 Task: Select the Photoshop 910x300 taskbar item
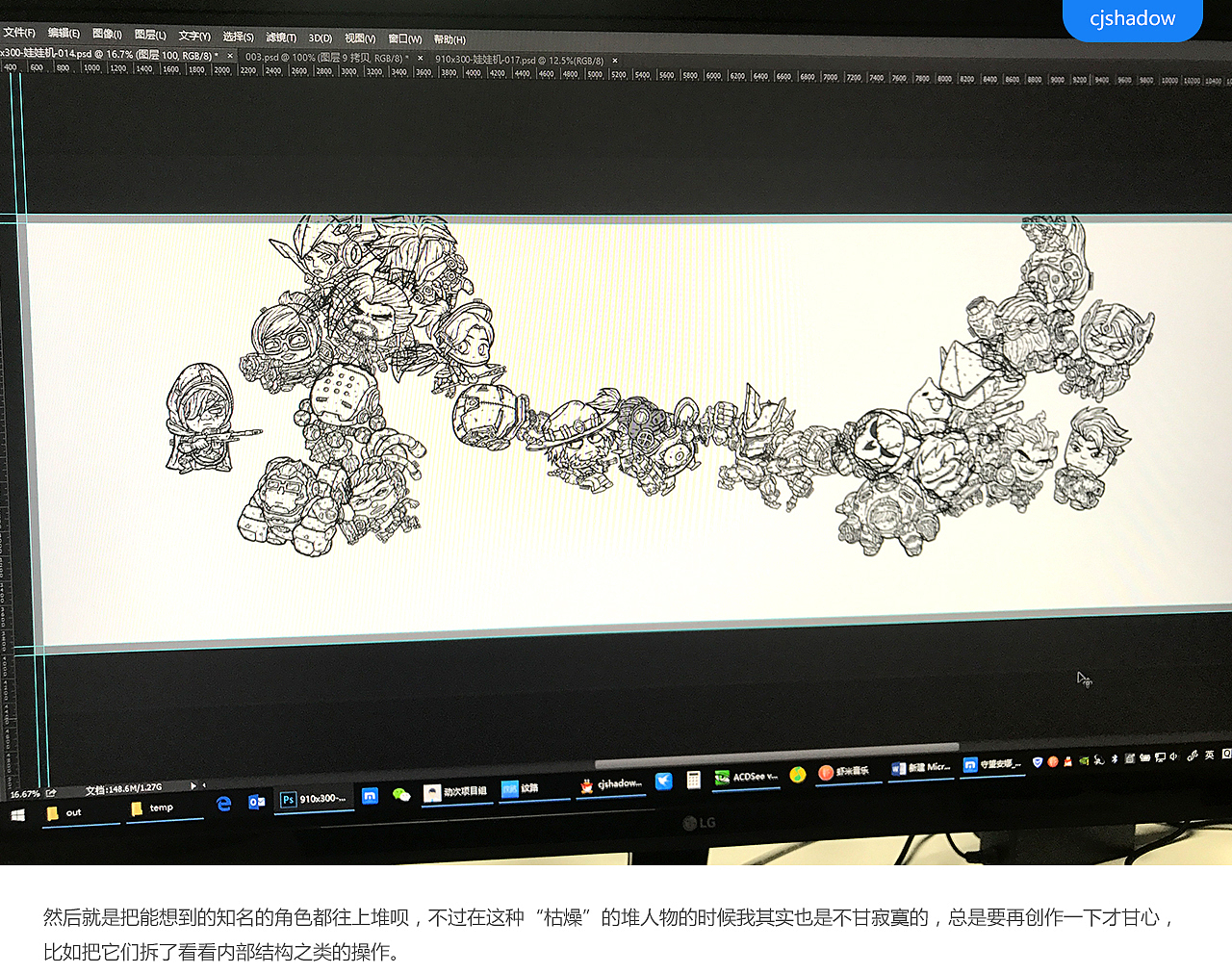pyautogui.click(x=314, y=799)
